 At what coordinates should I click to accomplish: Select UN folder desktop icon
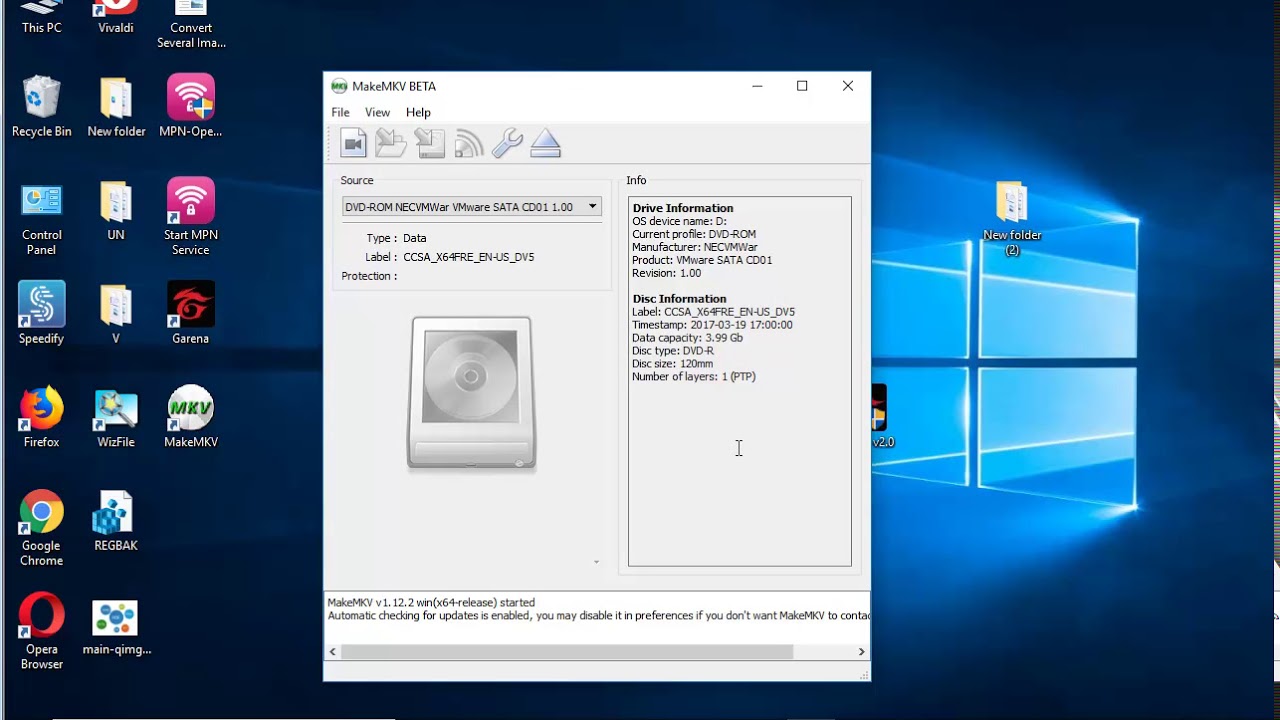pyautogui.click(x=116, y=210)
